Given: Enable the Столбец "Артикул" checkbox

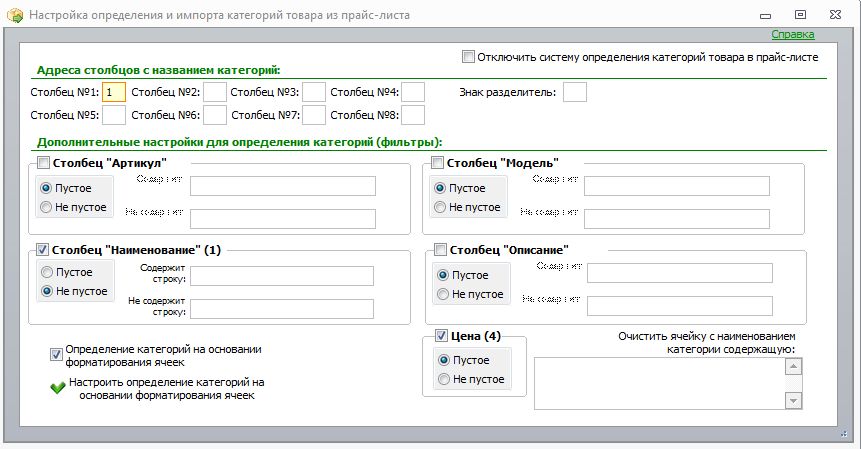Looking at the screenshot, I should point(43,162).
